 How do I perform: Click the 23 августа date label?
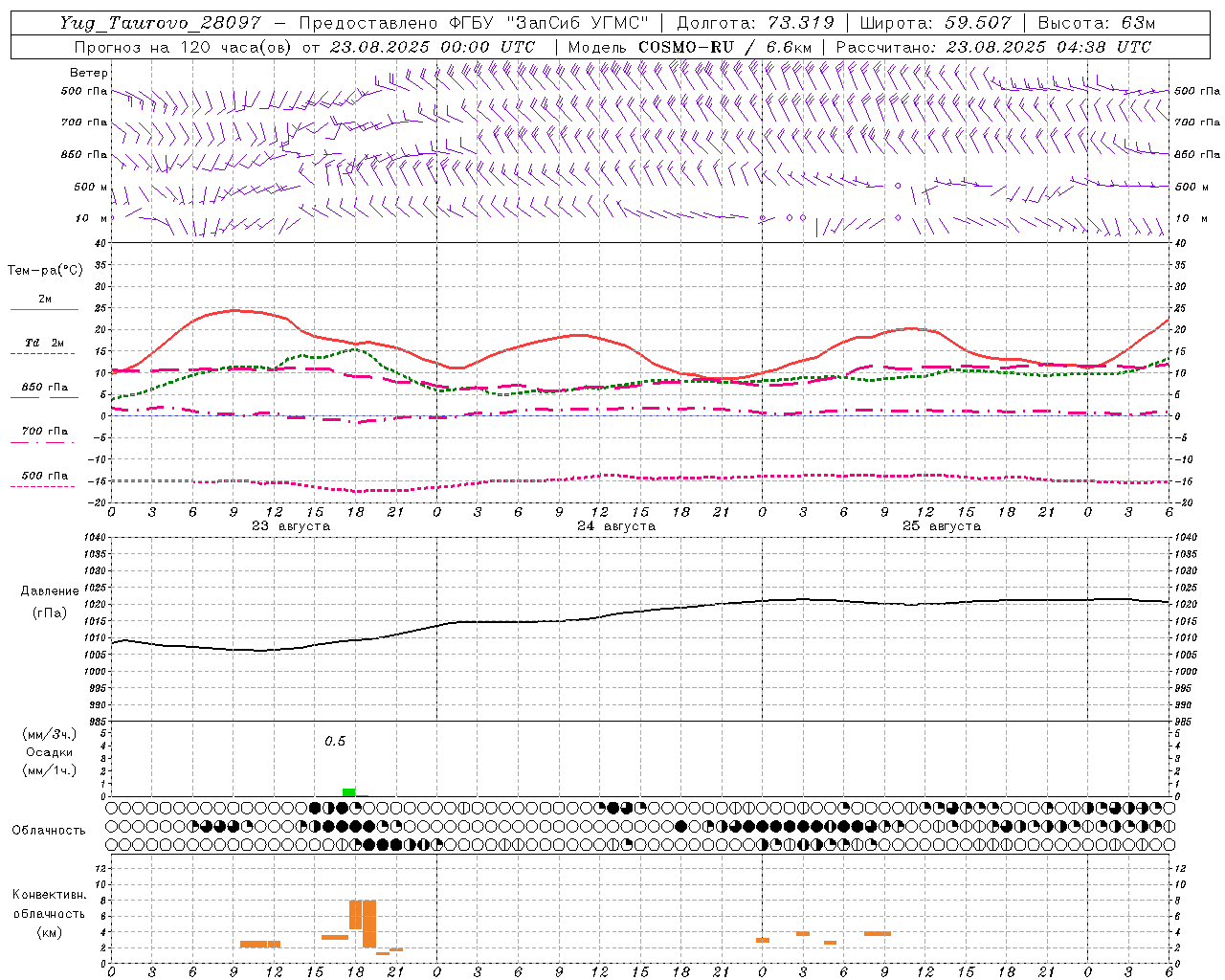point(291,526)
